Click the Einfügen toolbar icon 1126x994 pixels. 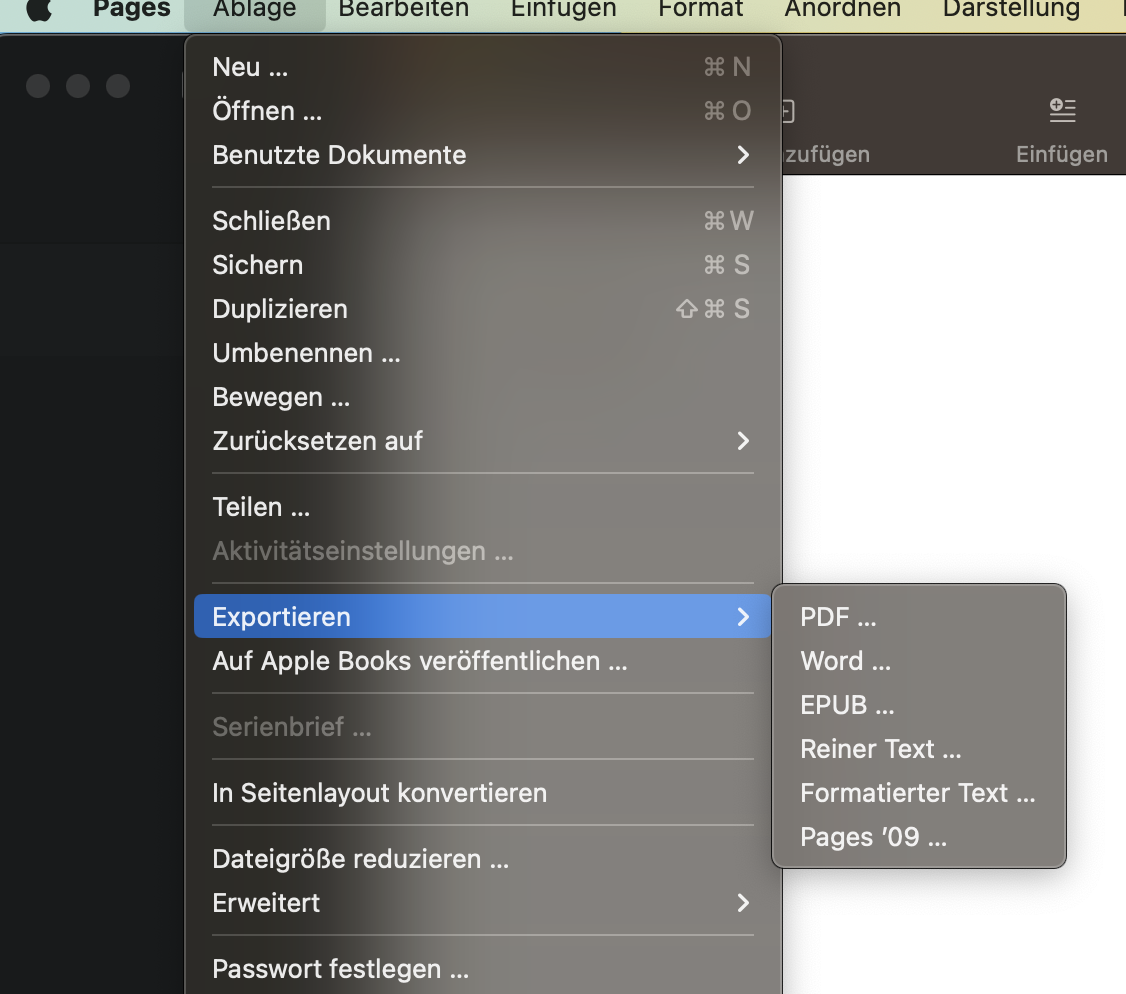1061,111
